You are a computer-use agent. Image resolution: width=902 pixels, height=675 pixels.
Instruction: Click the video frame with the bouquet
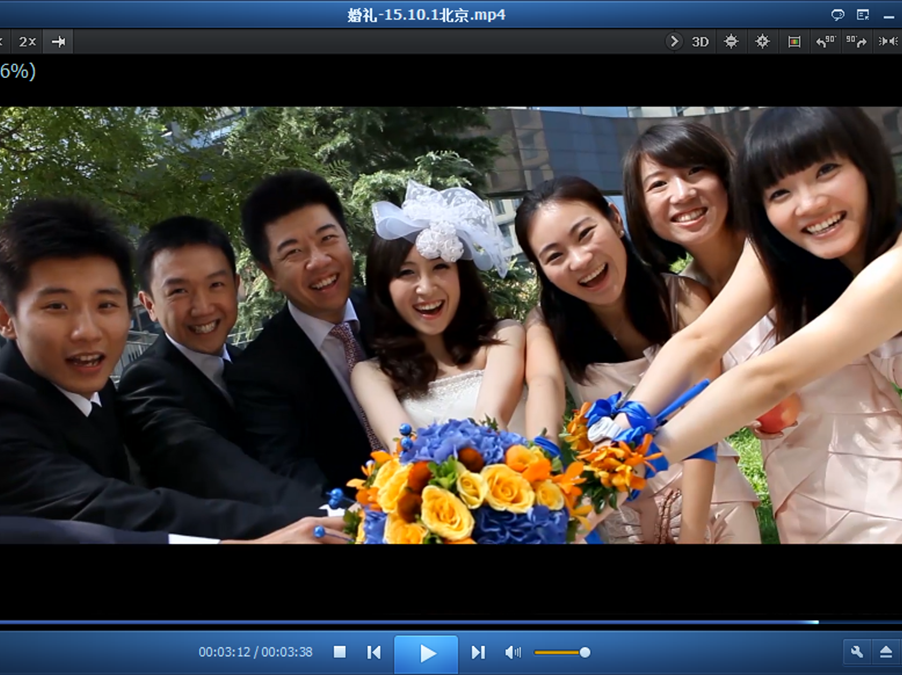[451, 325]
